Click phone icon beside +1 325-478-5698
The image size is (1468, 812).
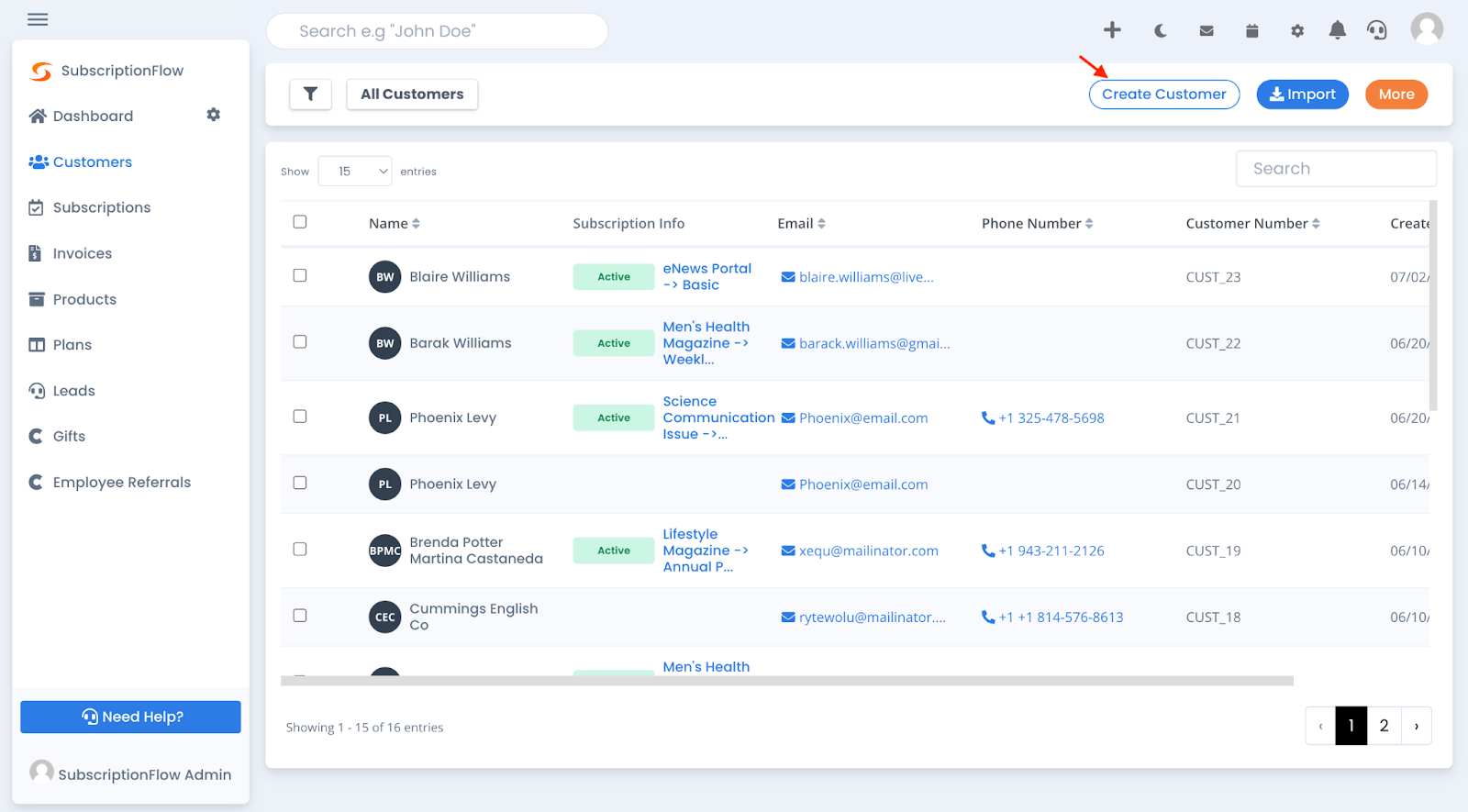988,417
